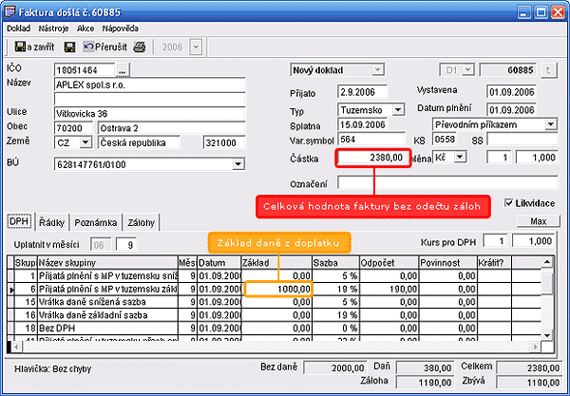Viewport: 570px width, 396px height.
Task: Click the Základ cell showing 1000,00
Action: 278,289
